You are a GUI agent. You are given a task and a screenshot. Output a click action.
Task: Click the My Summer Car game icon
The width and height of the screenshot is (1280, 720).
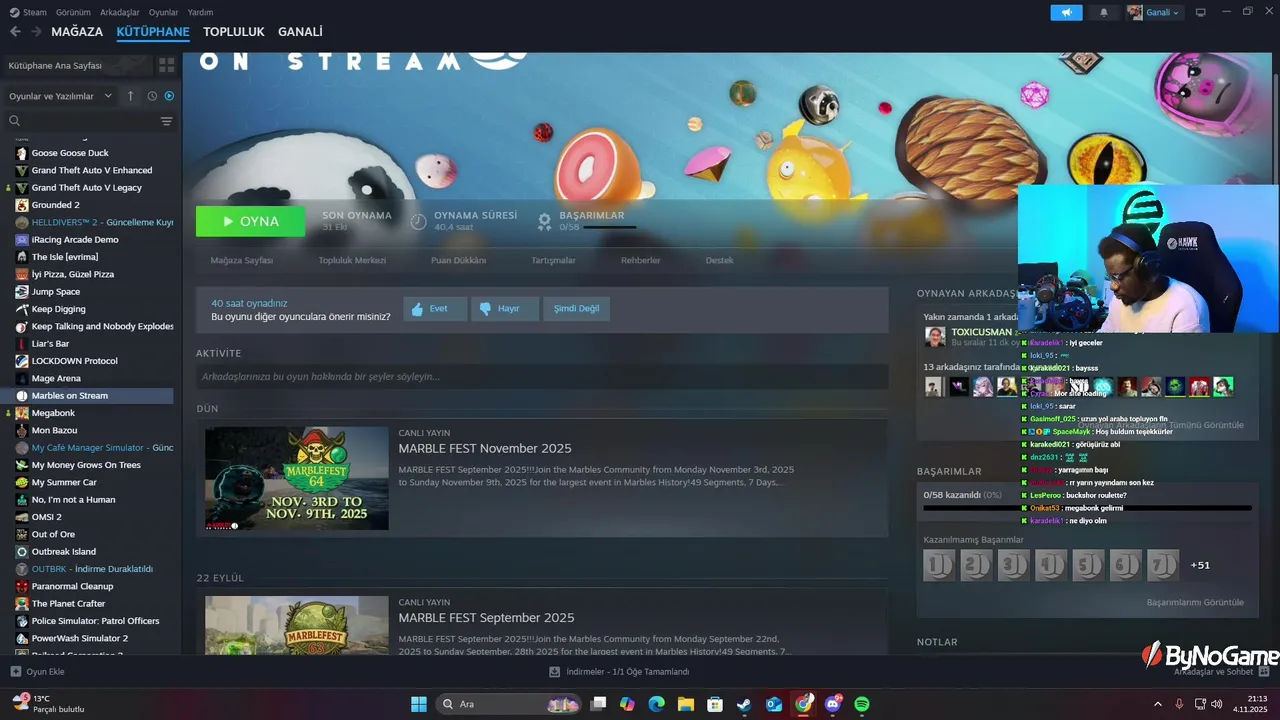click(22, 482)
